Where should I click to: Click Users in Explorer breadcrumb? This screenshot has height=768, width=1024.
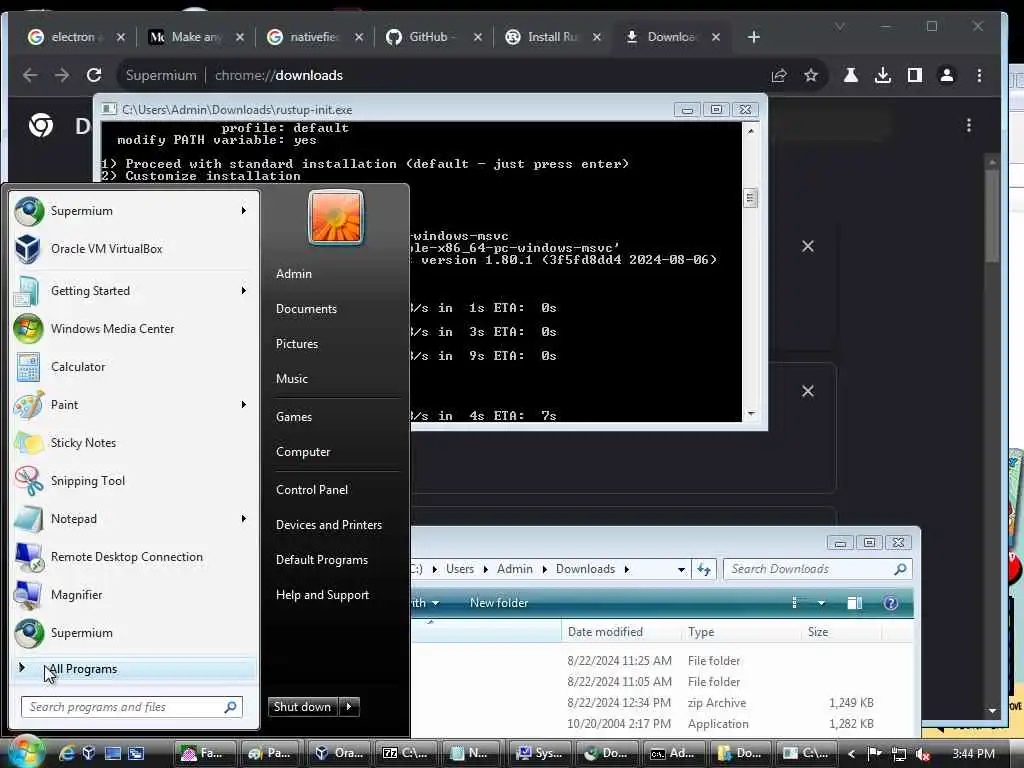[460, 569]
